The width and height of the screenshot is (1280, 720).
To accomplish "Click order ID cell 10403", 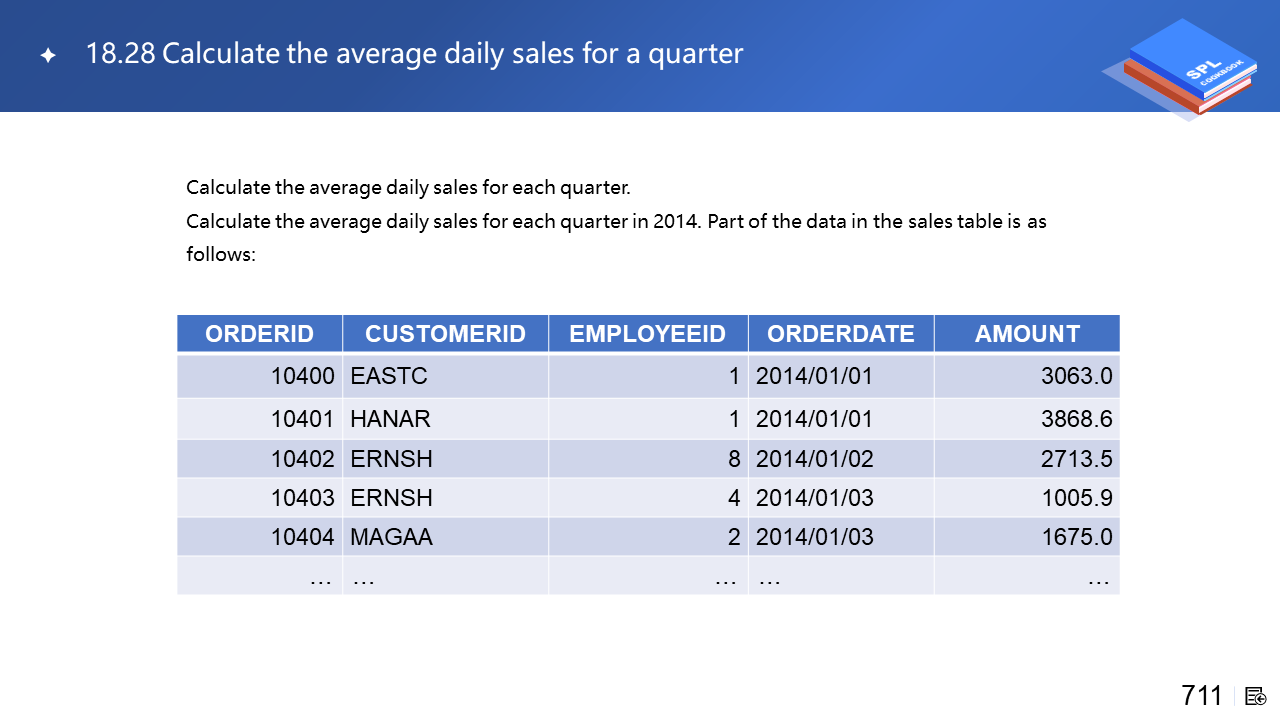I will [302, 498].
